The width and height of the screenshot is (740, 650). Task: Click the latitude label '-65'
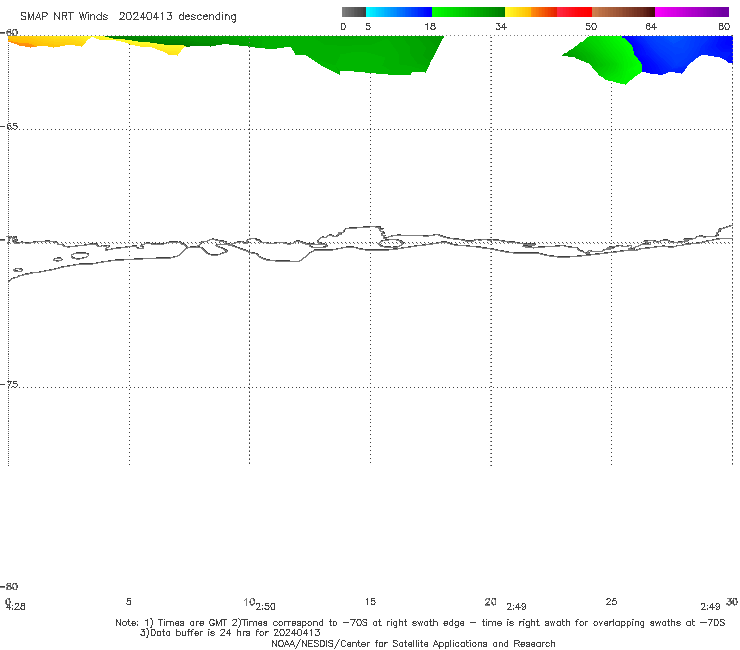[9, 126]
